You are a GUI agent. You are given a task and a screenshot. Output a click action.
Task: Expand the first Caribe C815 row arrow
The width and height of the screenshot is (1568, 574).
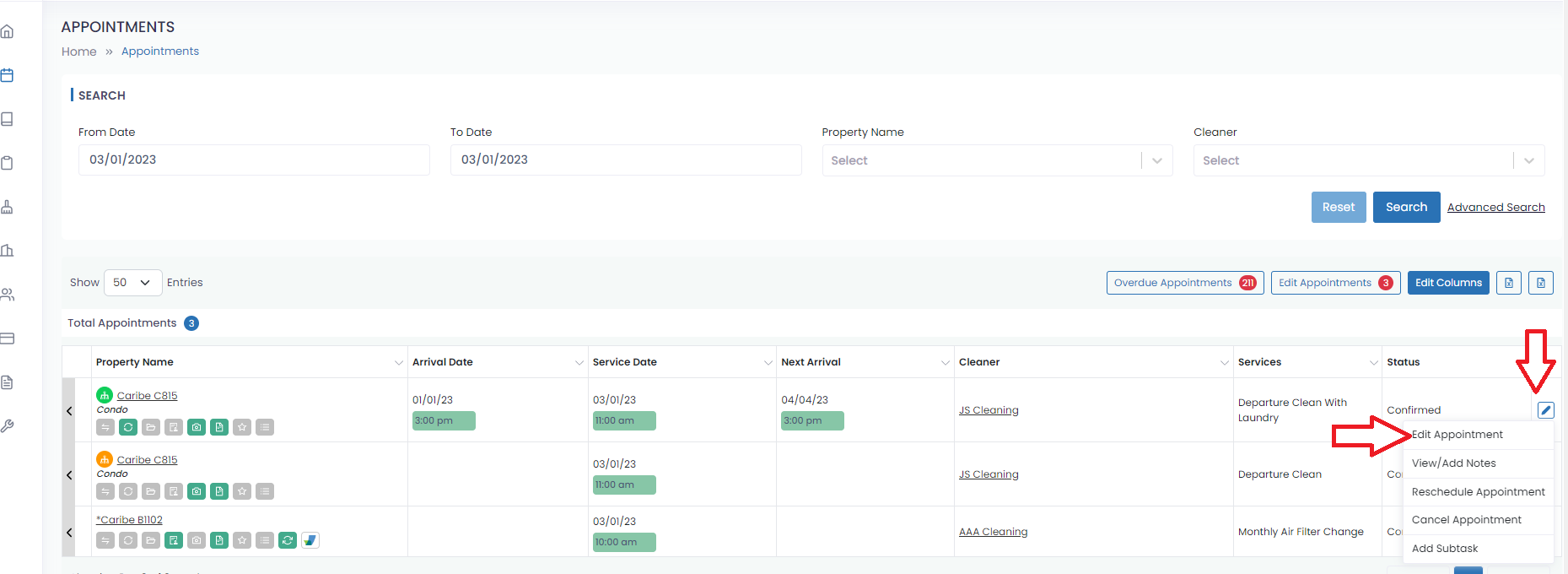(x=69, y=411)
